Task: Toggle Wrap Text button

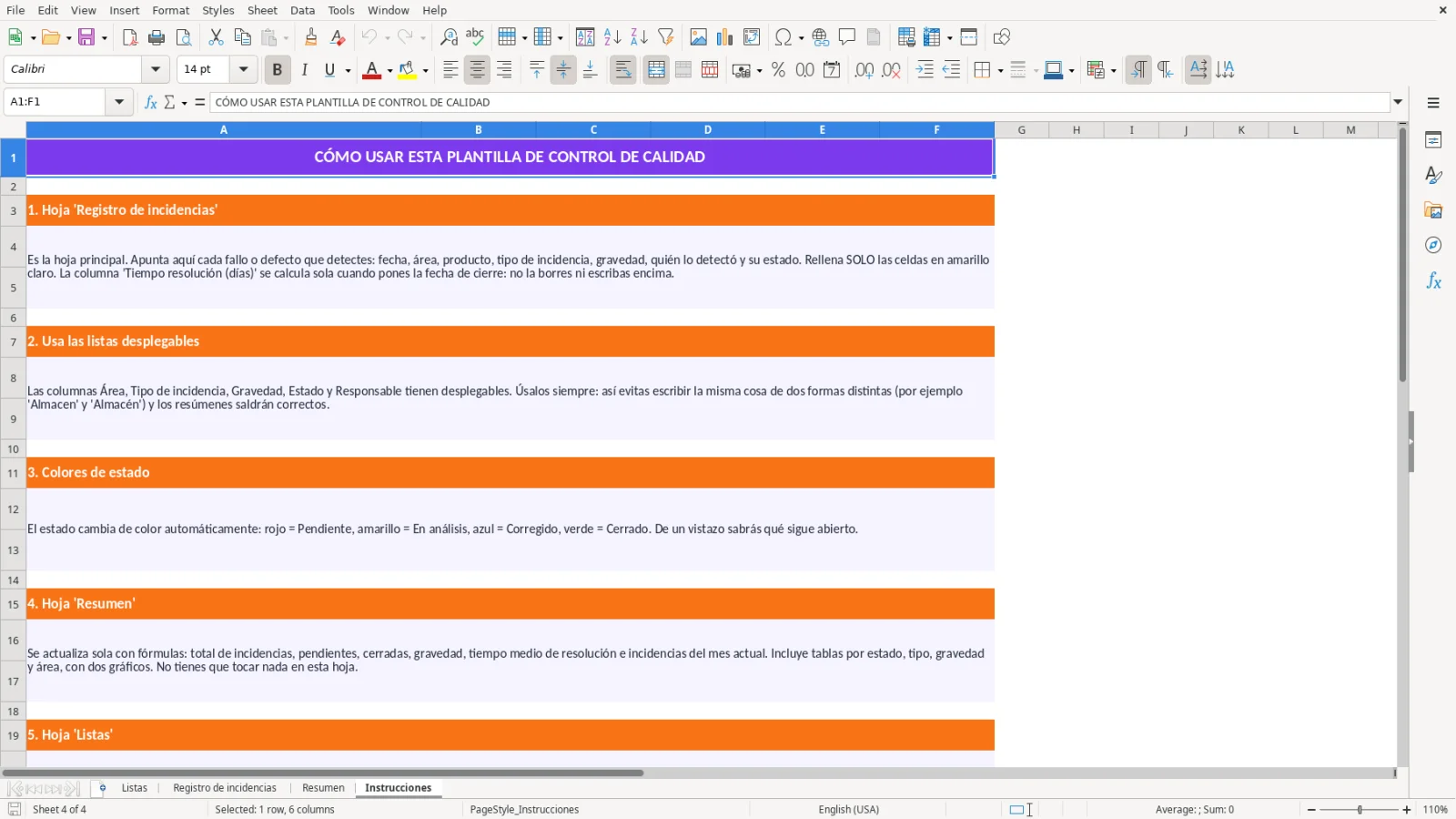Action: pos(623,70)
